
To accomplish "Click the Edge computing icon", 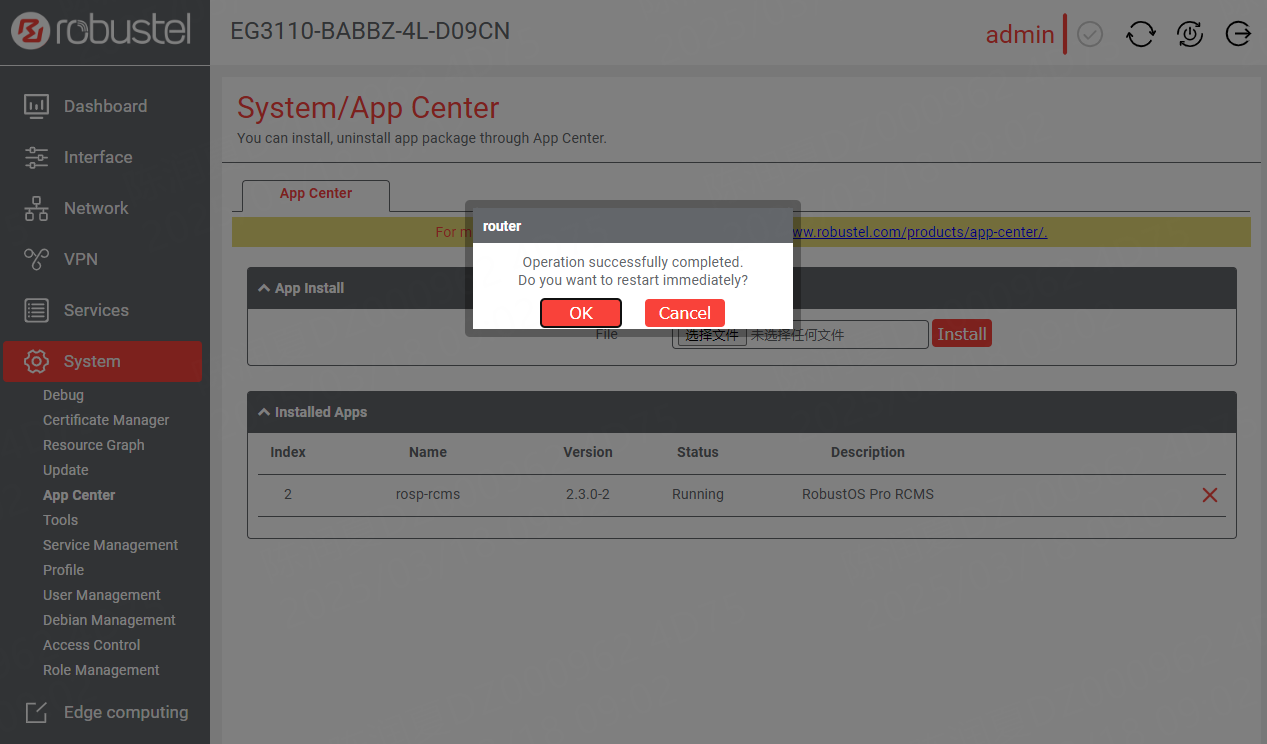I will 36,712.
